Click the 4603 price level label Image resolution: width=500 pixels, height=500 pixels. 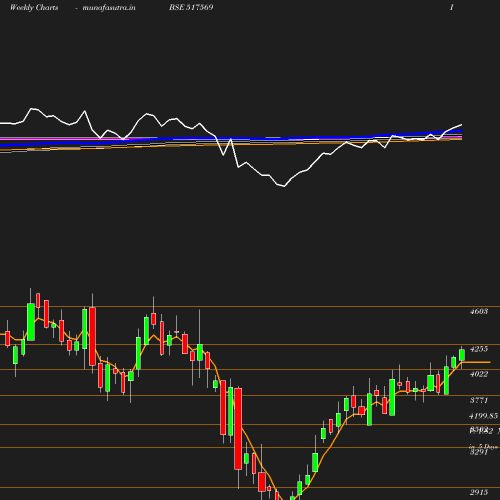(479, 311)
